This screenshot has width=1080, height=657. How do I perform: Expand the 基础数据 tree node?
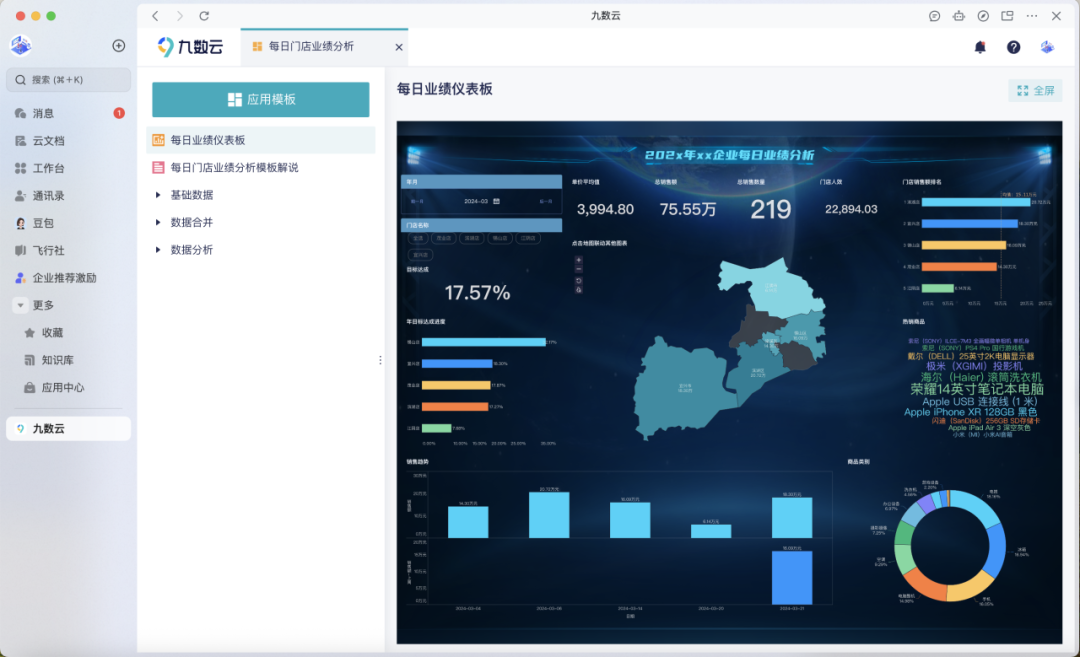[158, 195]
